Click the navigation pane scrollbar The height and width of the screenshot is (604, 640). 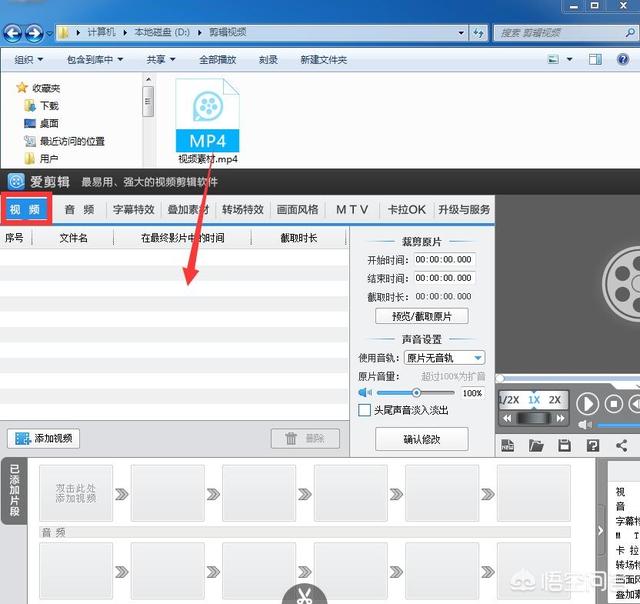pos(149,101)
